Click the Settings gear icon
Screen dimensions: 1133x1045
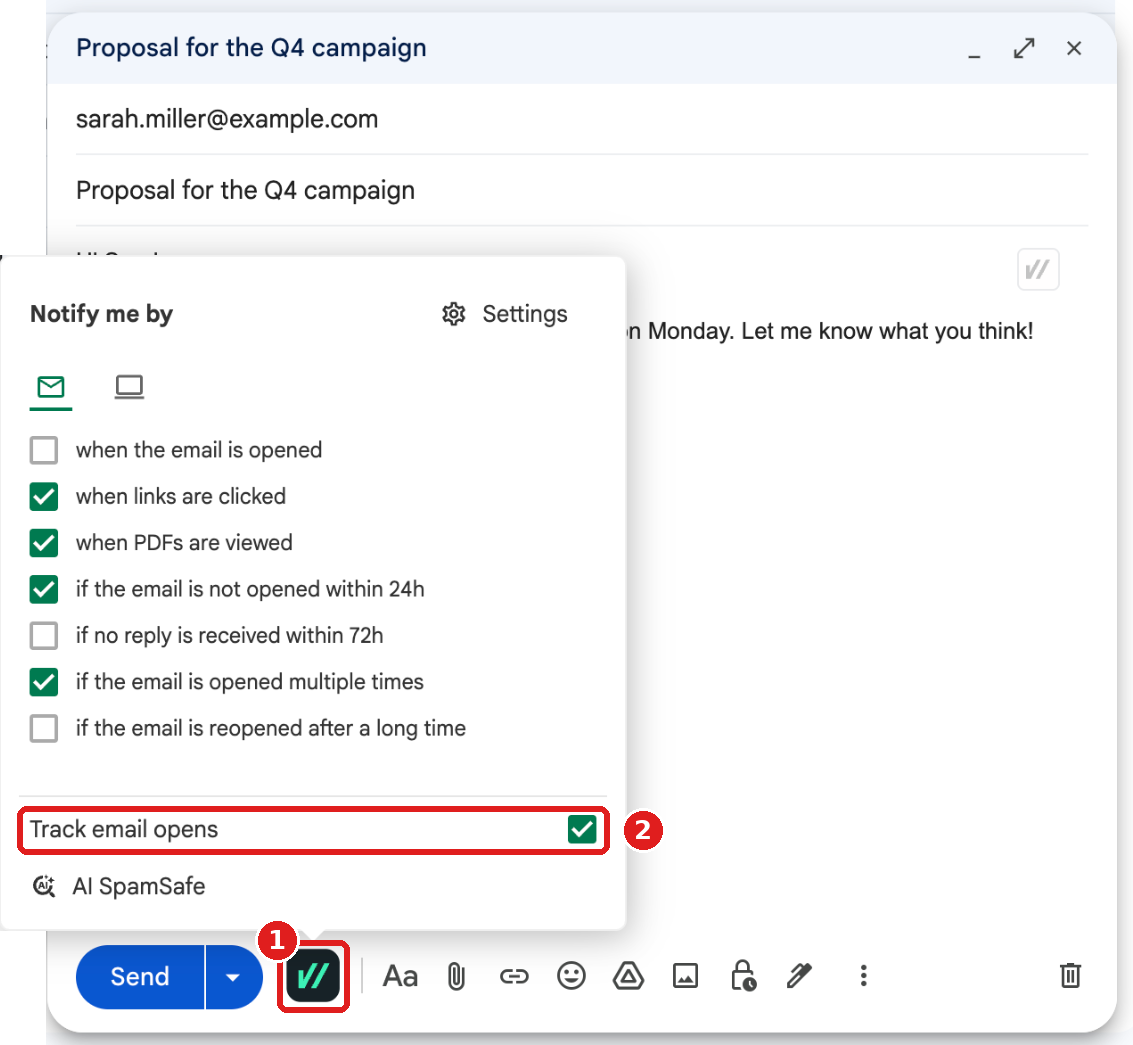pyautogui.click(x=454, y=314)
